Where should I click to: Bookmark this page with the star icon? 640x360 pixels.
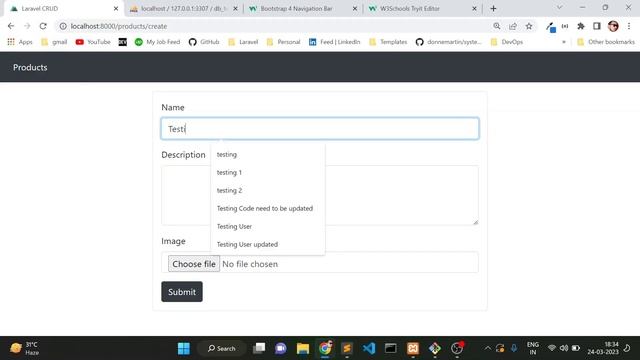pyautogui.click(x=529, y=26)
